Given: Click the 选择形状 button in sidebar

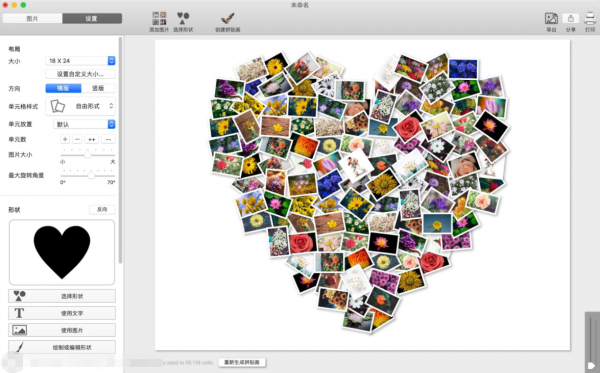Looking at the screenshot, I should pyautogui.click(x=62, y=296).
